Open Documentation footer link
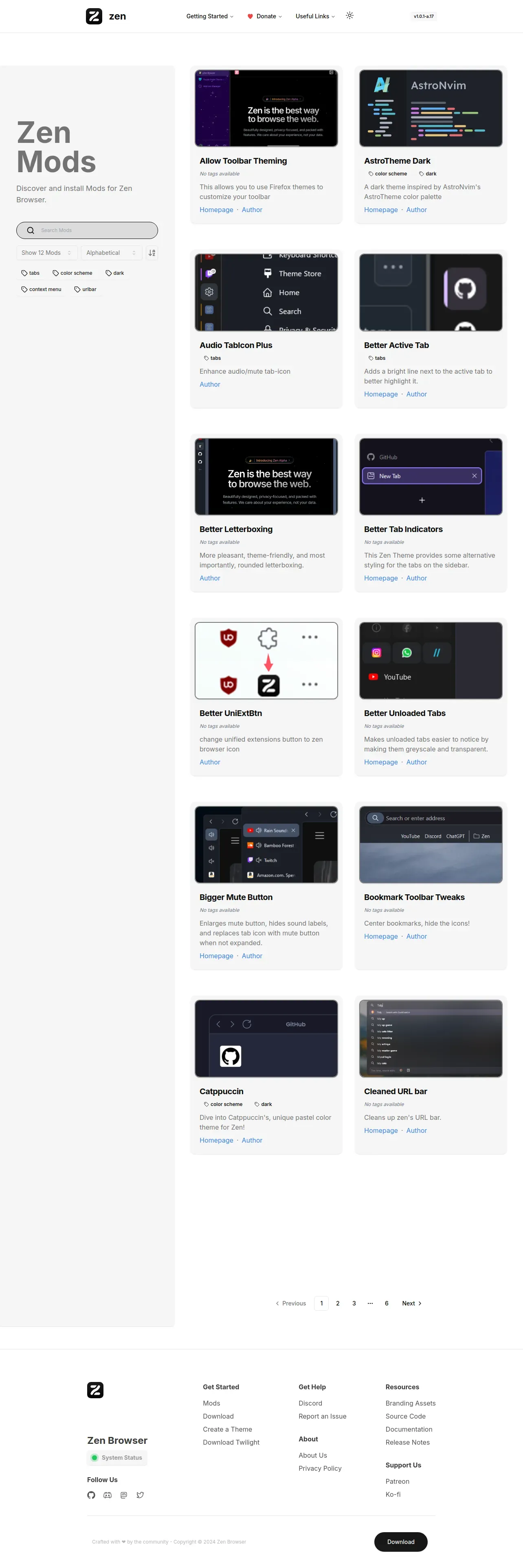523x1568 pixels. (409, 1429)
